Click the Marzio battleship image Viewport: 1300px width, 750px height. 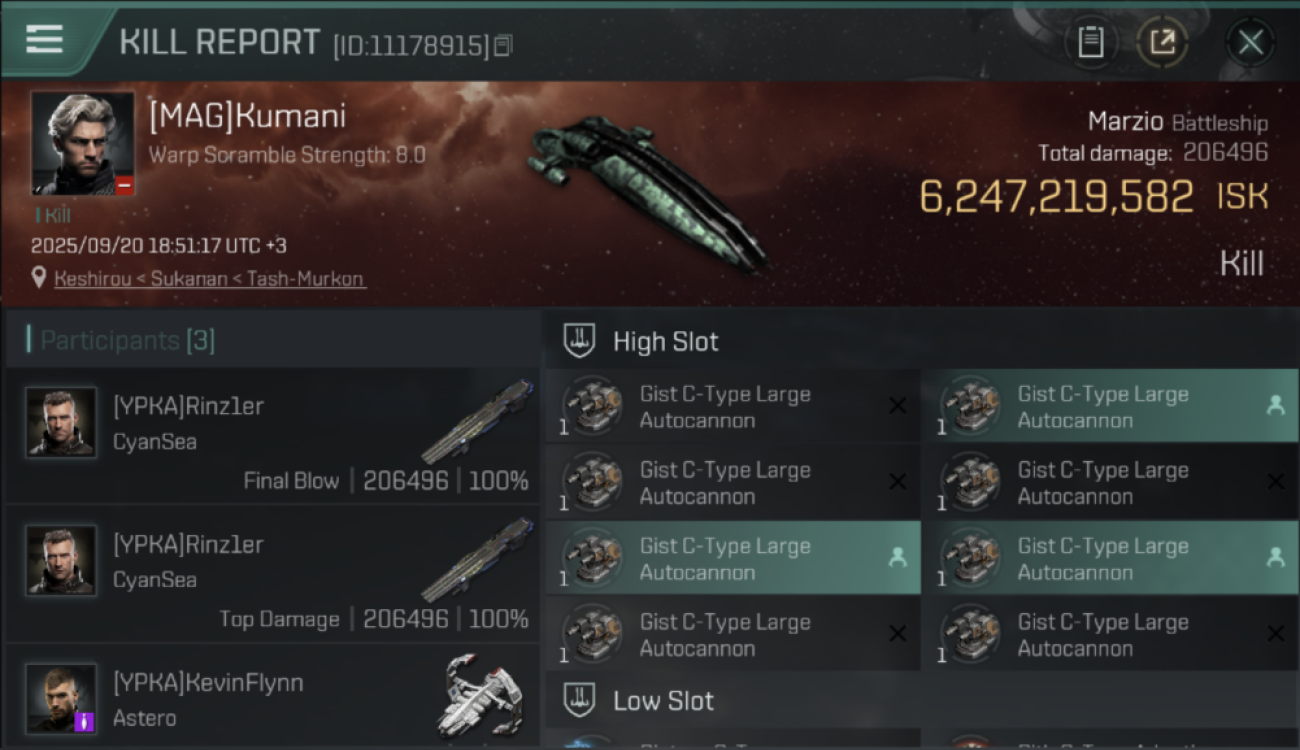click(645, 190)
